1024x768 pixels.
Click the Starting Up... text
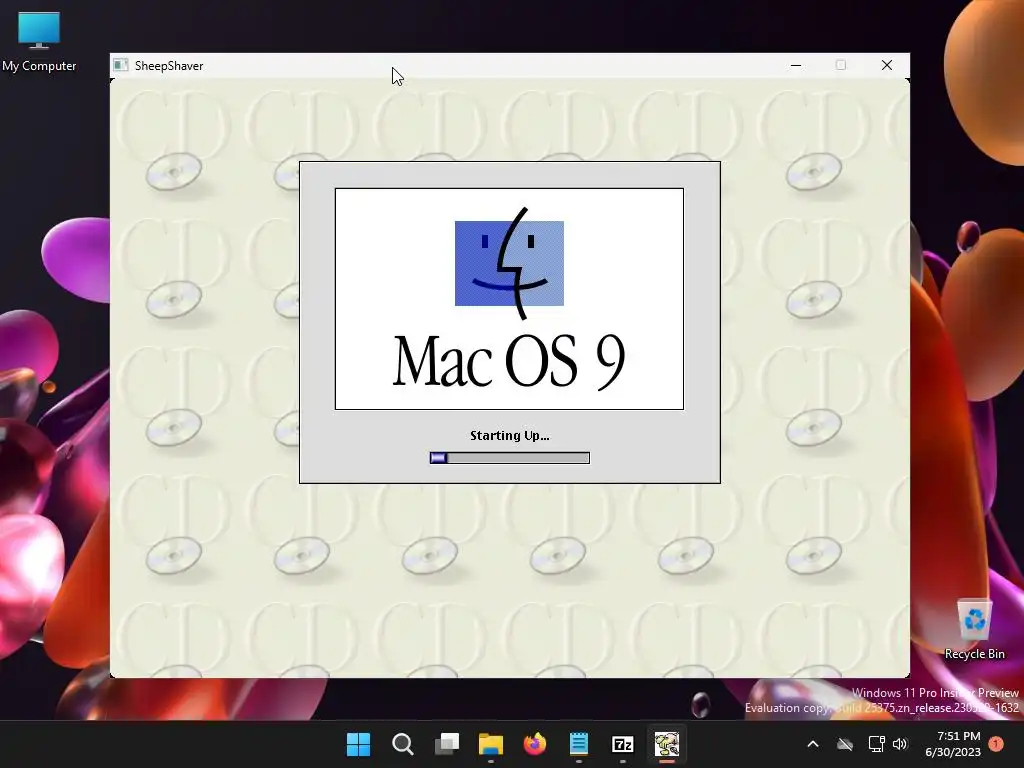[509, 436]
